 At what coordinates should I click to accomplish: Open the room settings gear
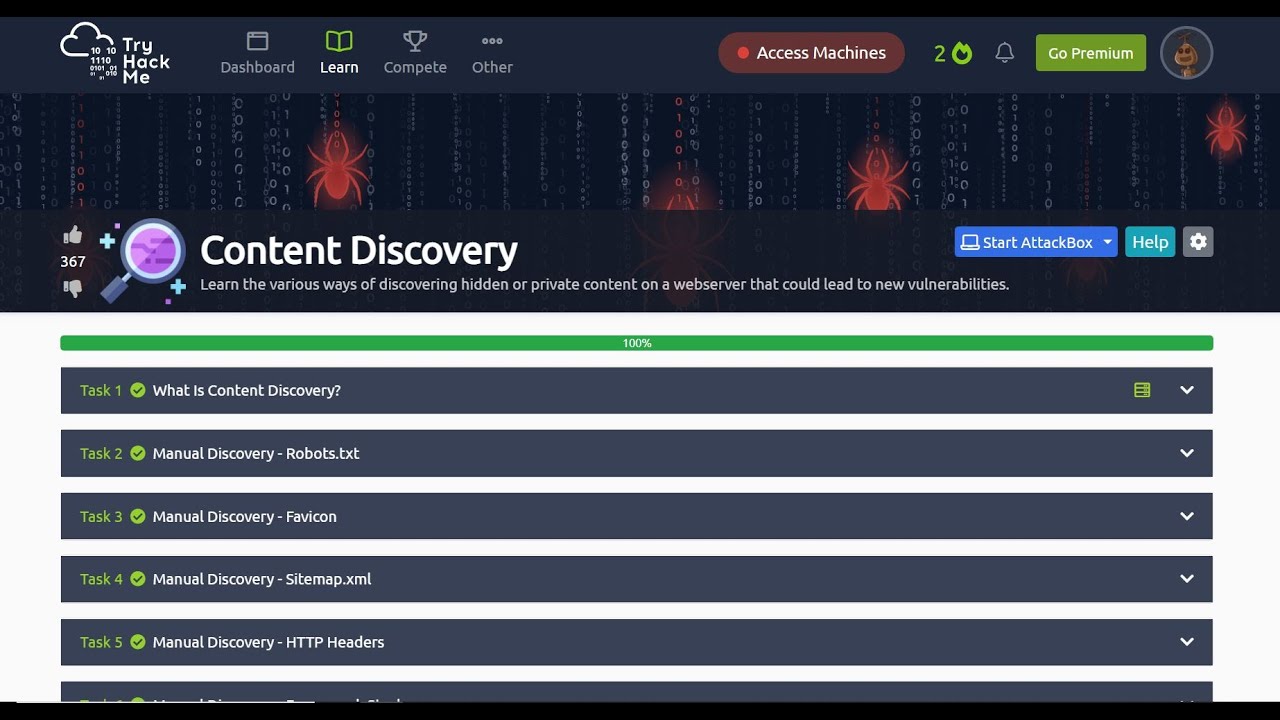[x=1198, y=242]
